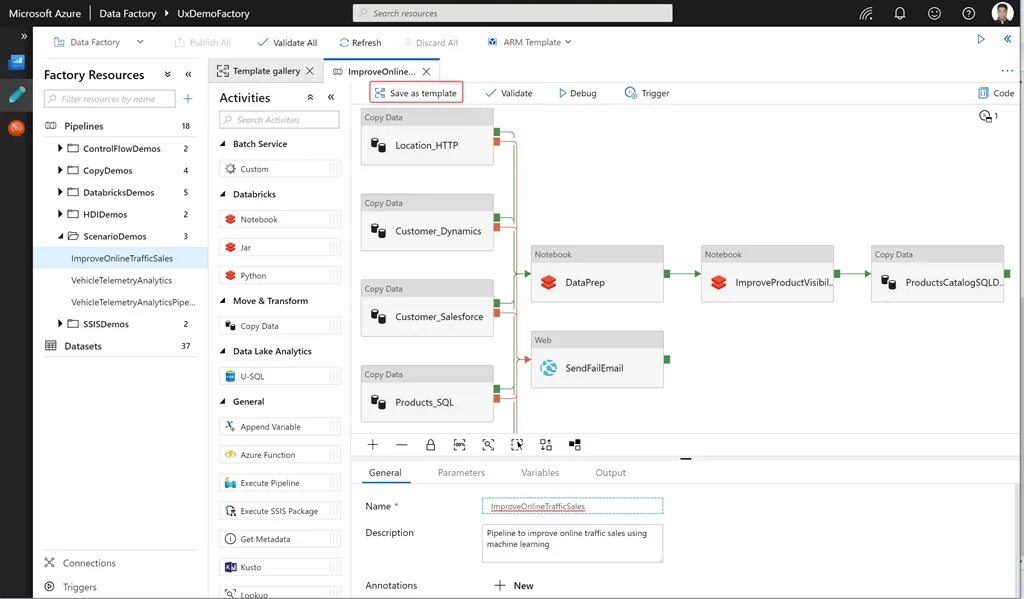Expand the ControlFlowDemos folder
This screenshot has height=599, width=1024.
(x=60, y=148)
